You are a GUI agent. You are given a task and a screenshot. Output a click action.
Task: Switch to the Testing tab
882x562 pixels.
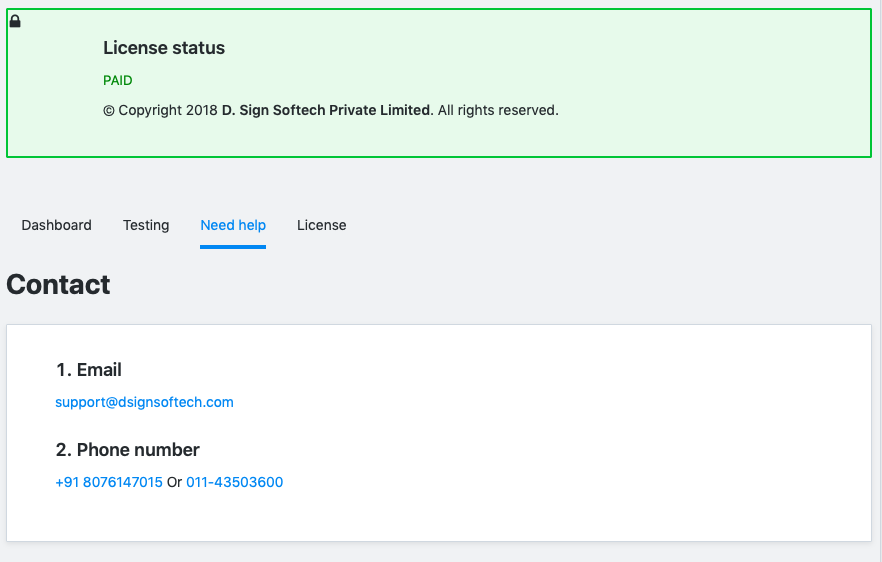[146, 225]
